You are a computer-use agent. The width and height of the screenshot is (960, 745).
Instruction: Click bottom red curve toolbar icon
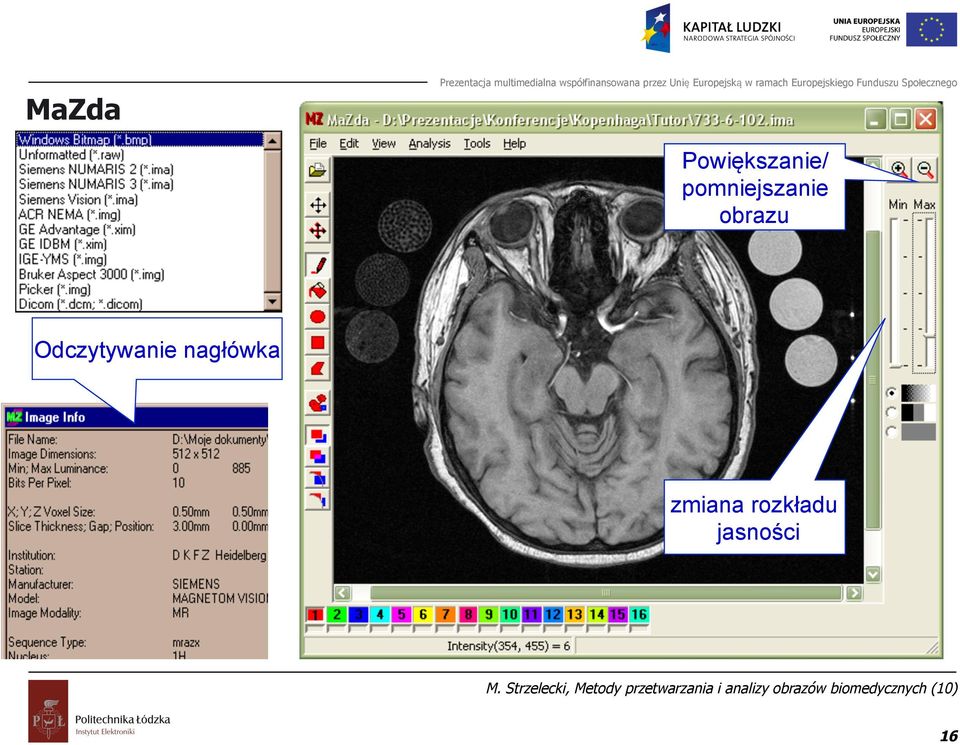tap(317, 500)
